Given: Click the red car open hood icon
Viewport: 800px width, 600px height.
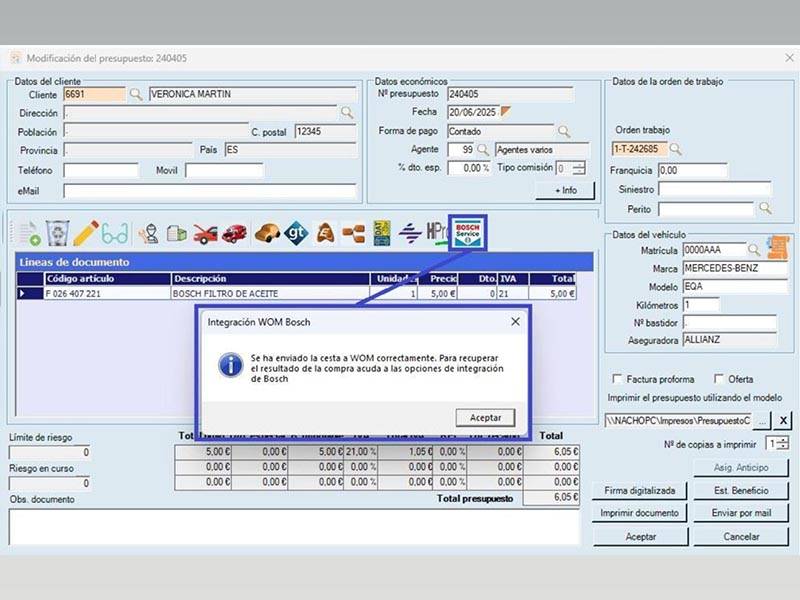Looking at the screenshot, I should [205, 234].
